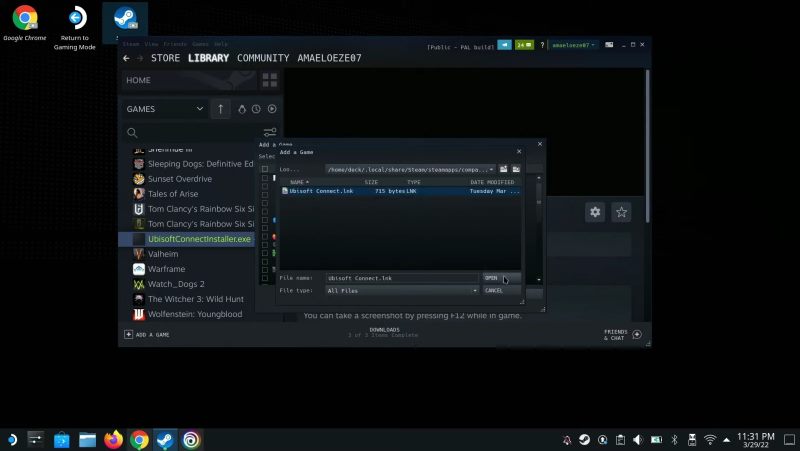
Task: Click the OPEN button
Action: point(502,278)
